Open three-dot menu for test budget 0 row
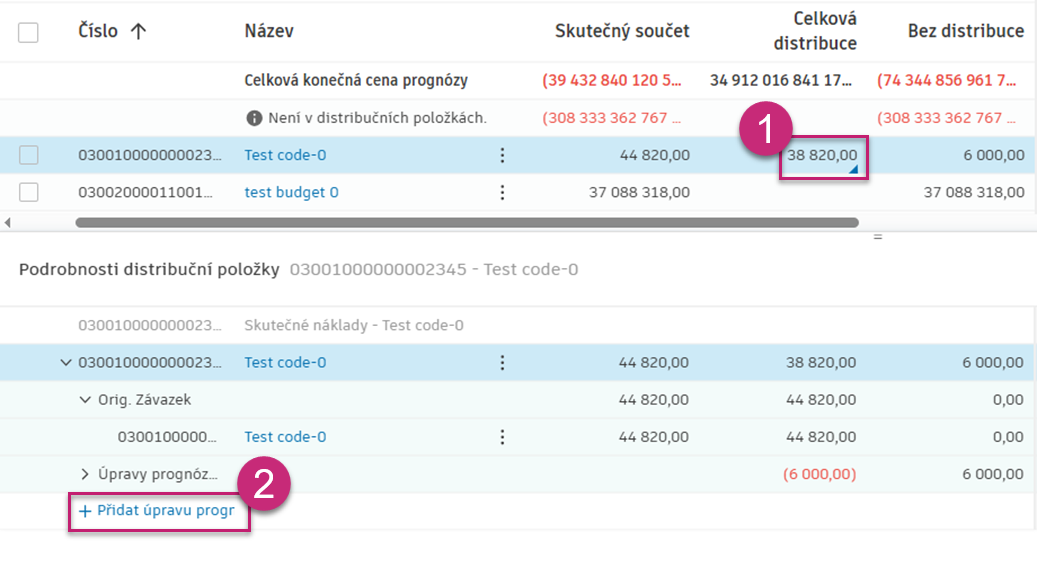 tap(502, 192)
